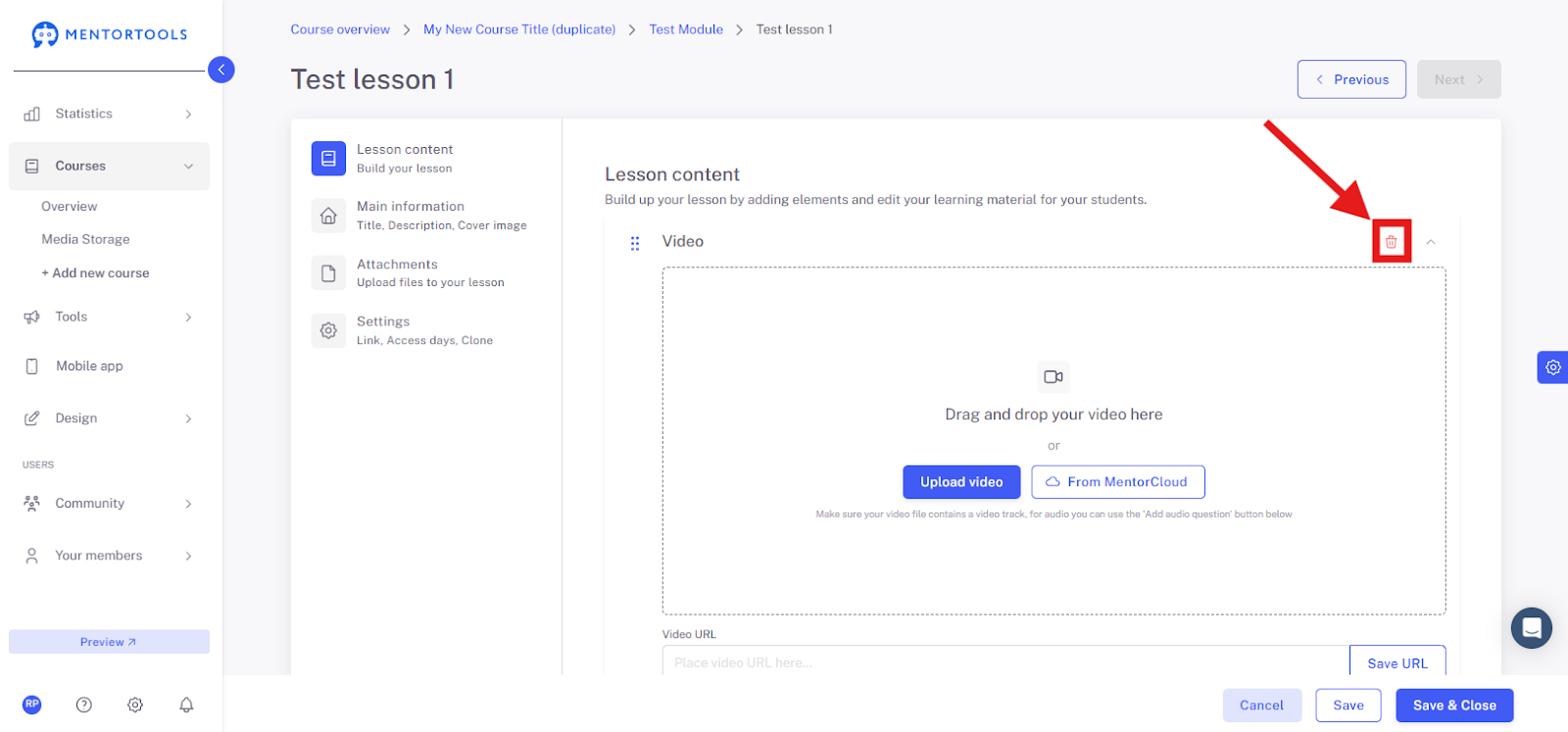Click the Test lesson 1 page title
Viewport: 1568px width, 732px height.
pyautogui.click(x=372, y=79)
